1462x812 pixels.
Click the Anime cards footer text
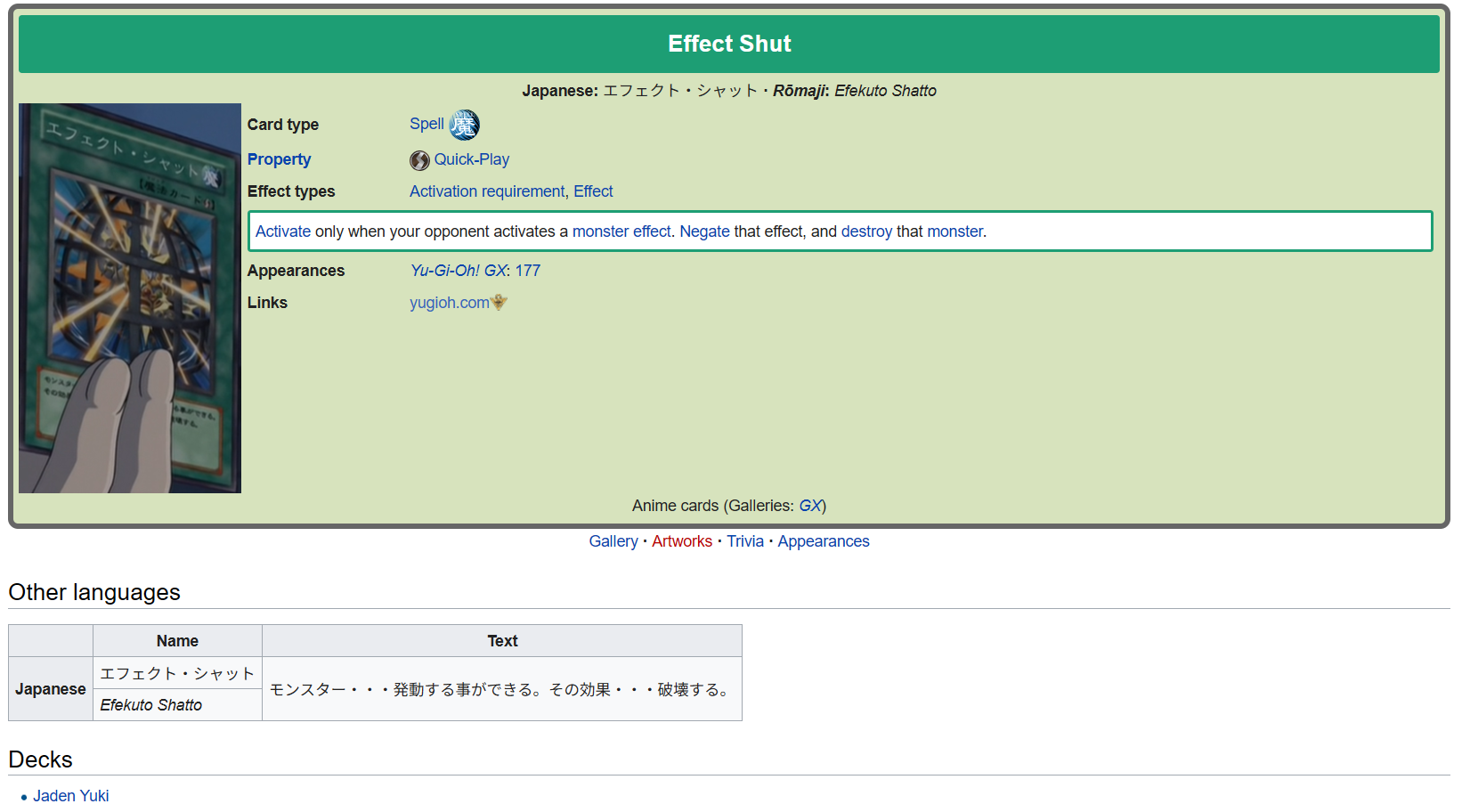pyautogui.click(x=729, y=506)
